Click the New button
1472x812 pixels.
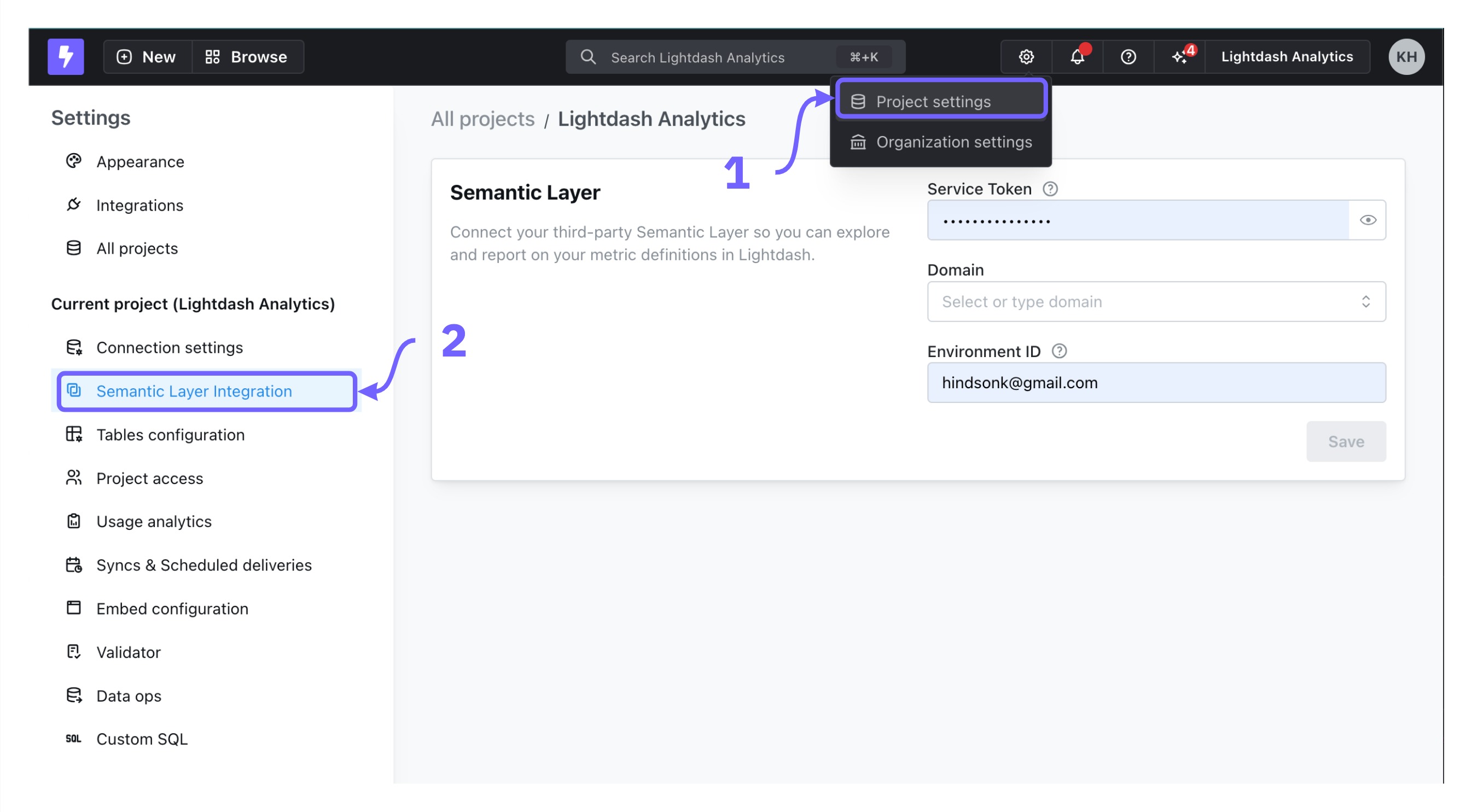point(148,56)
